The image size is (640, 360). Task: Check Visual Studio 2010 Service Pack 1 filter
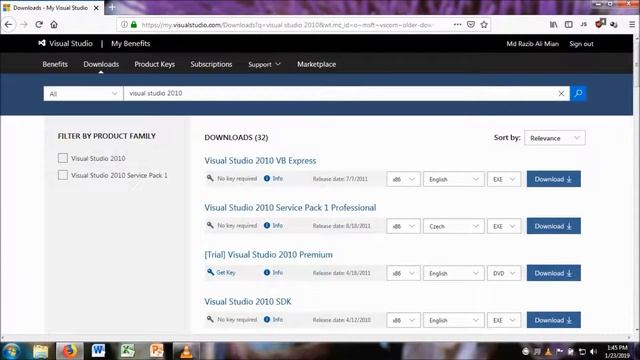click(x=62, y=175)
